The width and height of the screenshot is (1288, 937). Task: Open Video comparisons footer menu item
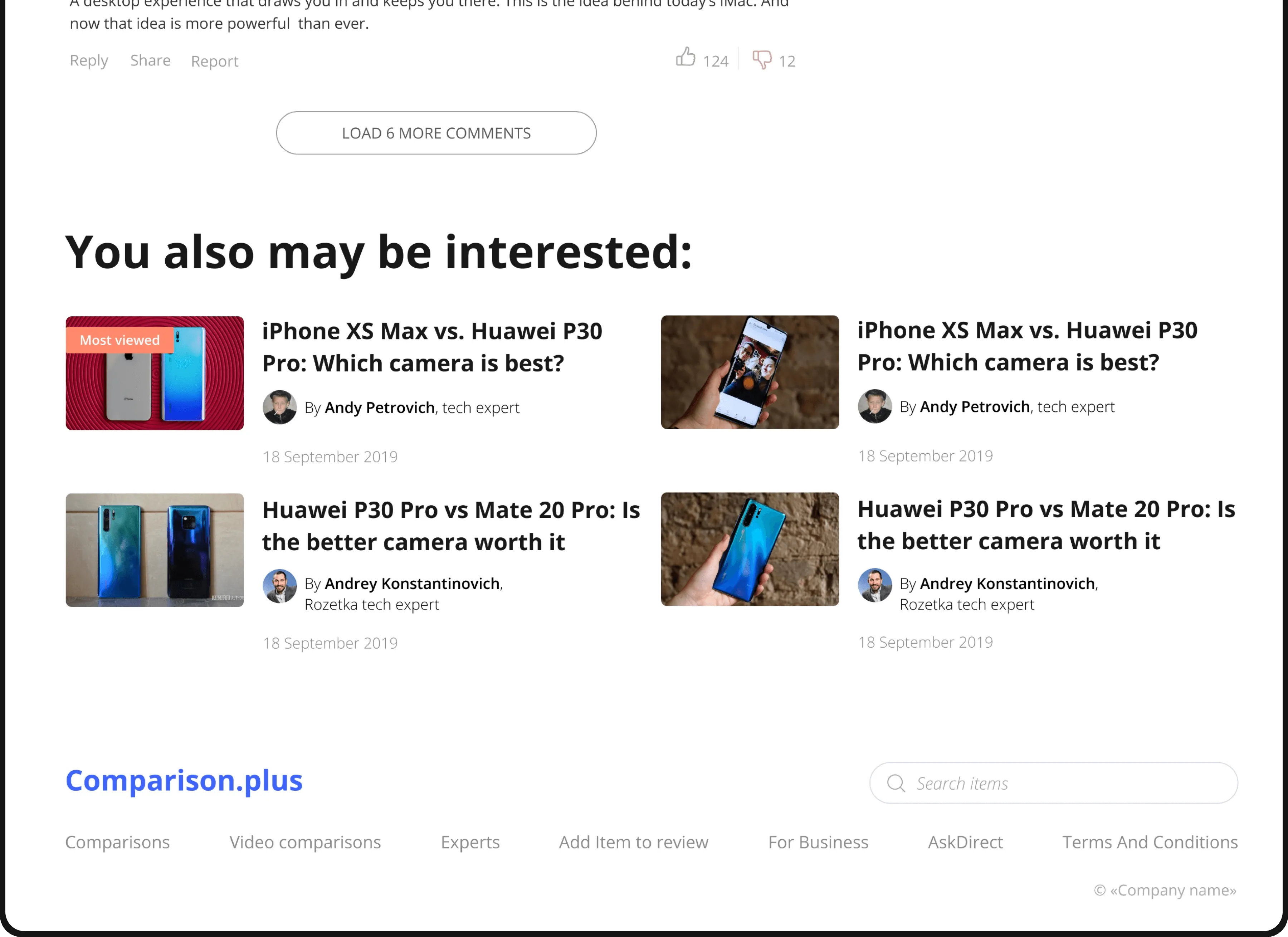click(x=305, y=841)
